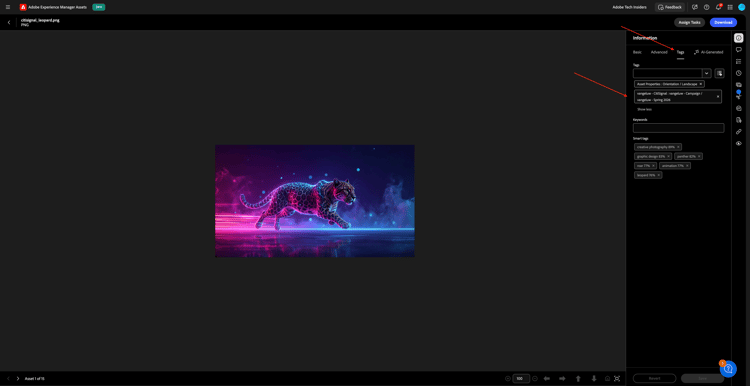Select the Tags tab
This screenshot has width=750, height=386.
click(x=680, y=52)
